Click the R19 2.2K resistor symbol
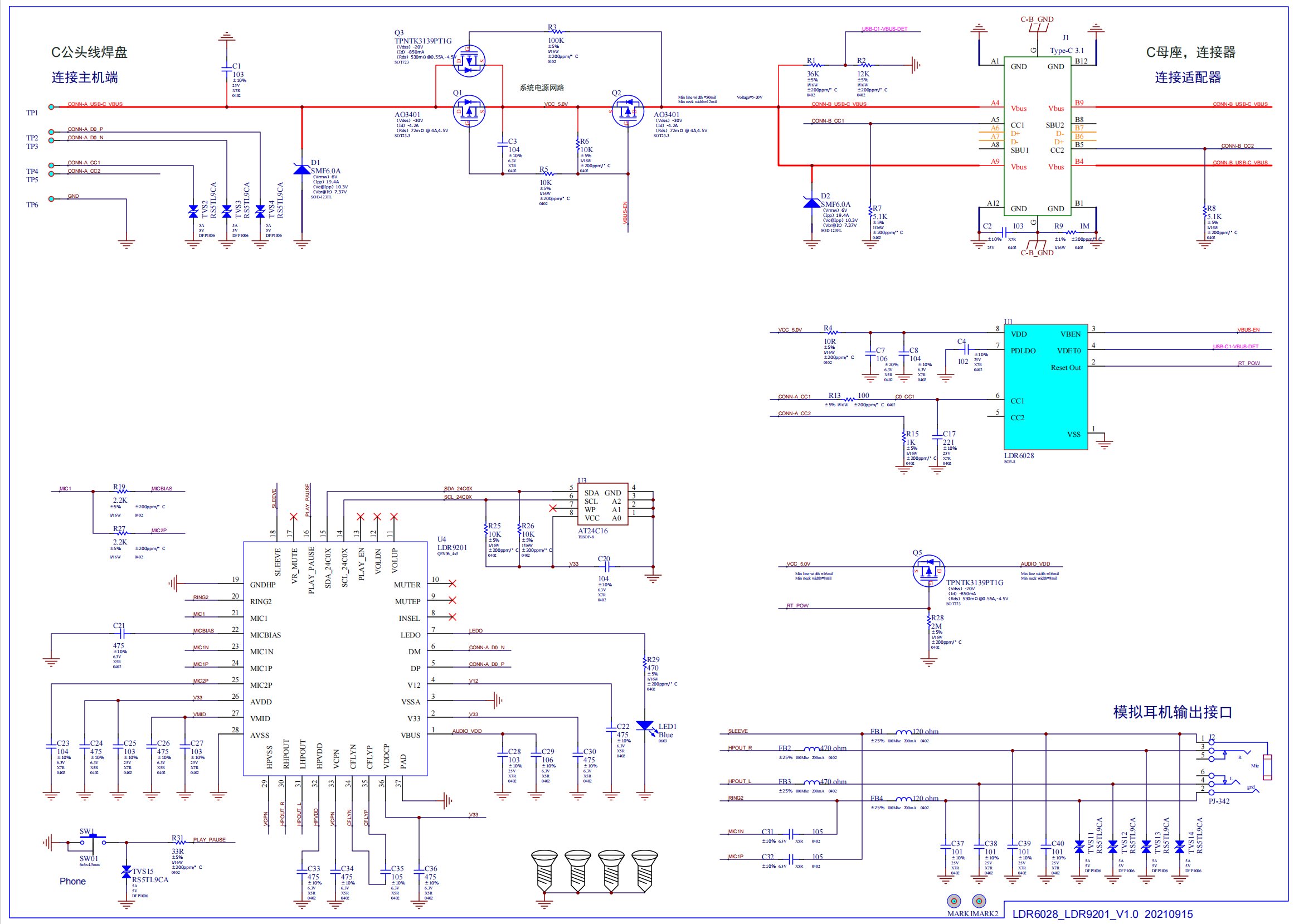 121,491
